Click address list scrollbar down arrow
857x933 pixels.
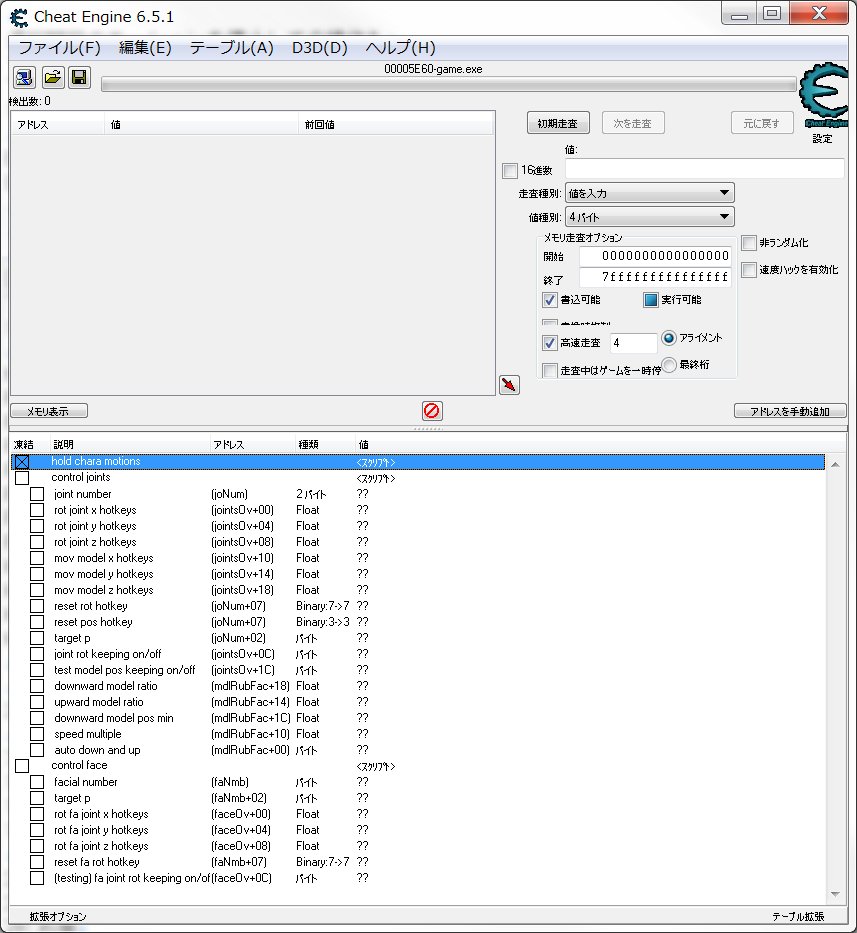coord(835,894)
